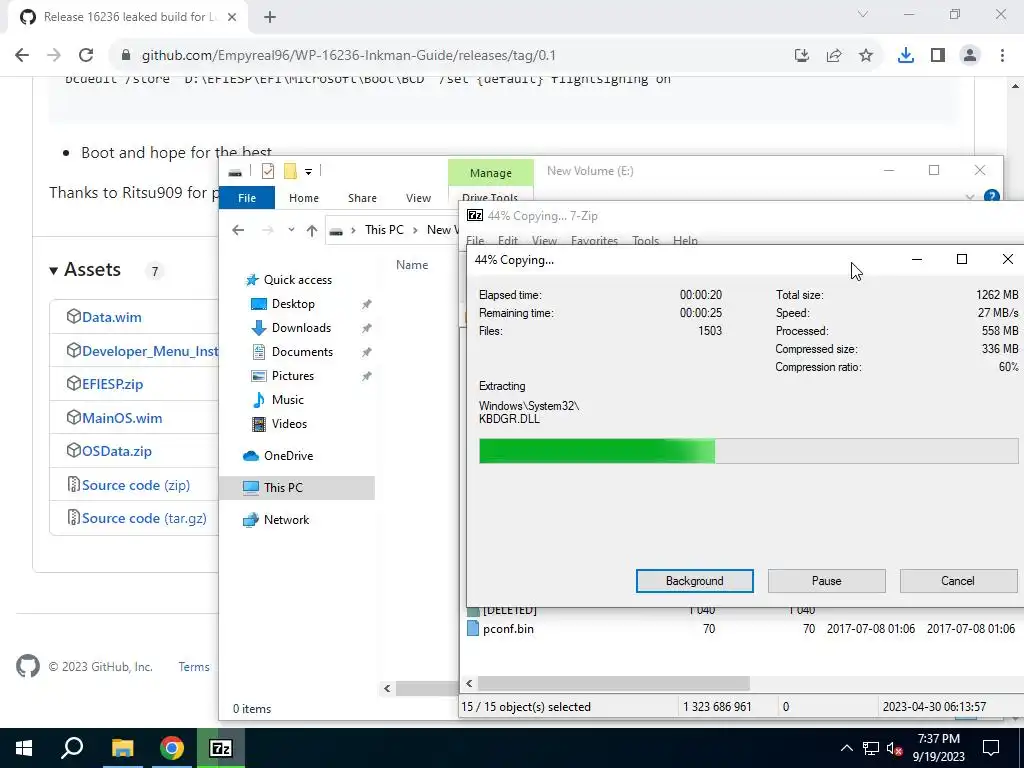Open the notification center icon

coord(991,748)
